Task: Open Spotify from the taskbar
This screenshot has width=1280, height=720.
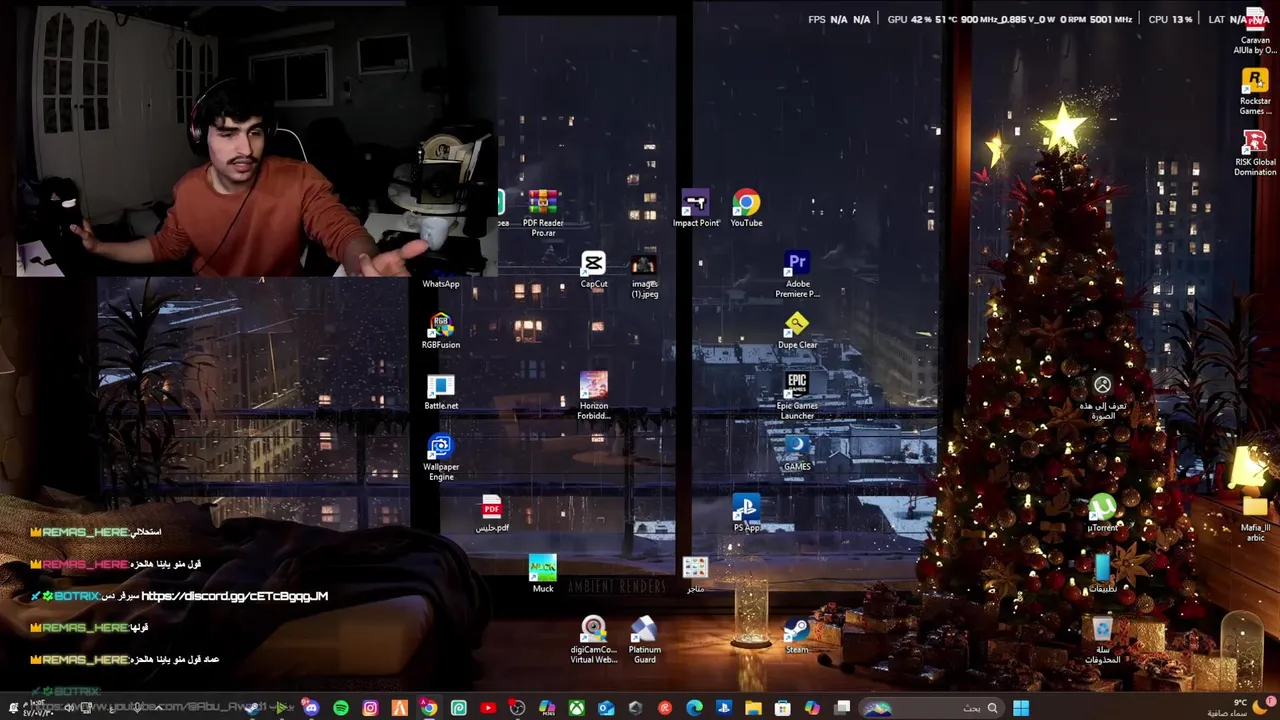Action: coord(341,708)
